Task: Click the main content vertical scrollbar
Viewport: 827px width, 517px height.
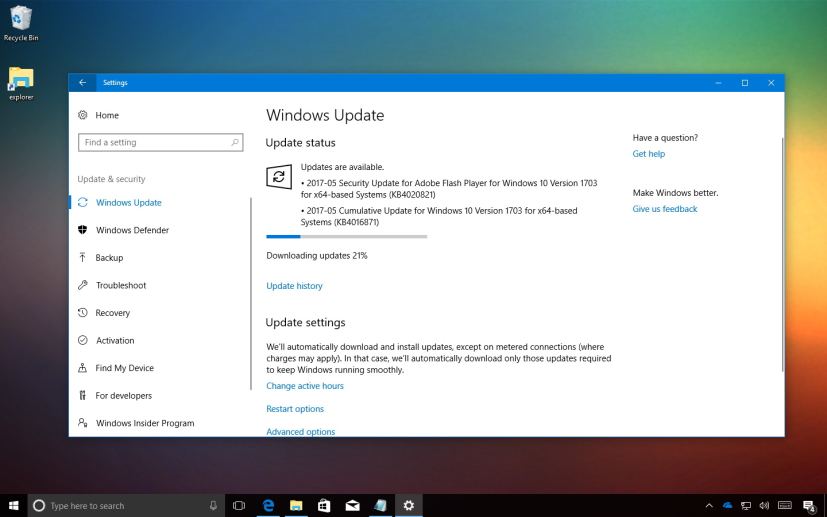Action: (782, 254)
